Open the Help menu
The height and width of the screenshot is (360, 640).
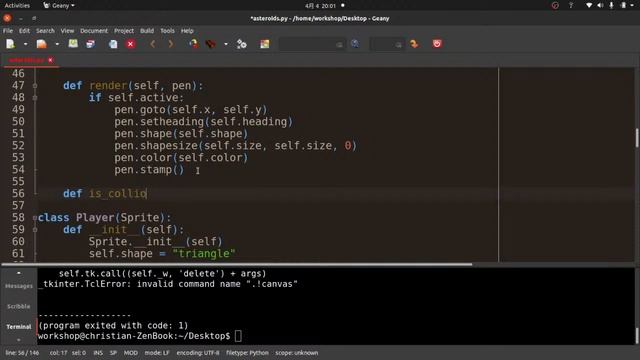(x=187, y=31)
